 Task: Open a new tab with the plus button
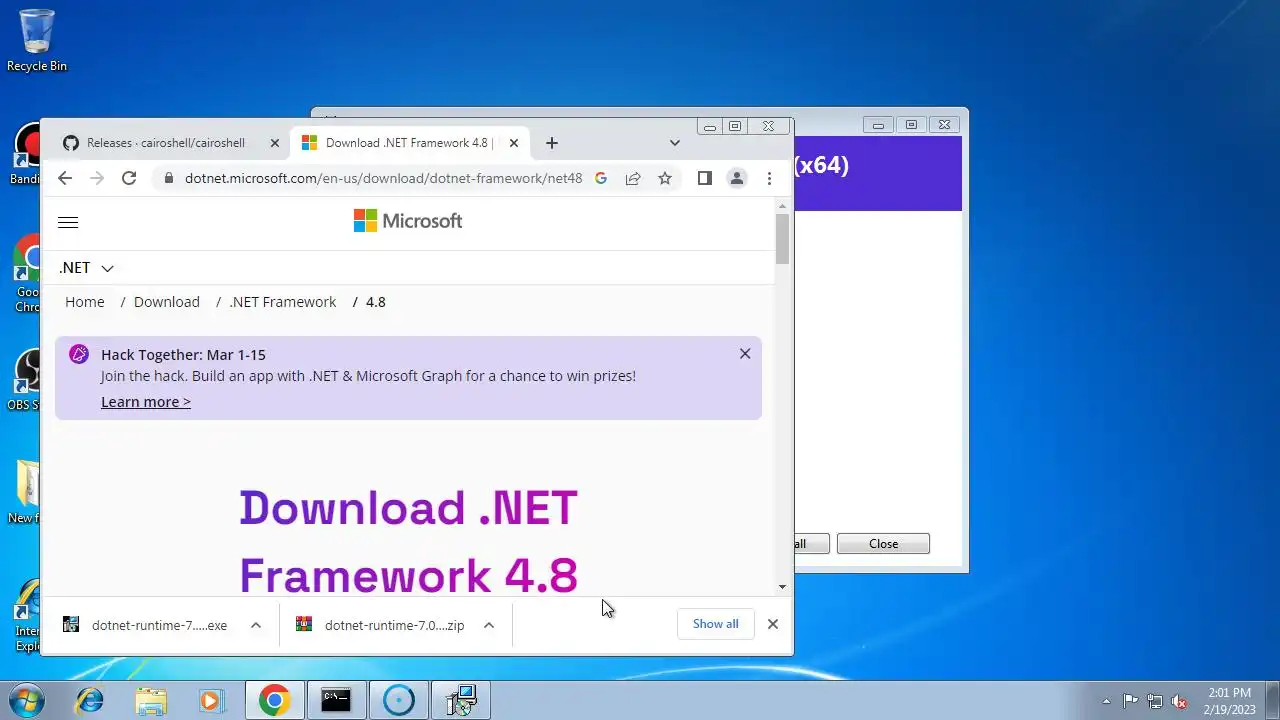[552, 143]
